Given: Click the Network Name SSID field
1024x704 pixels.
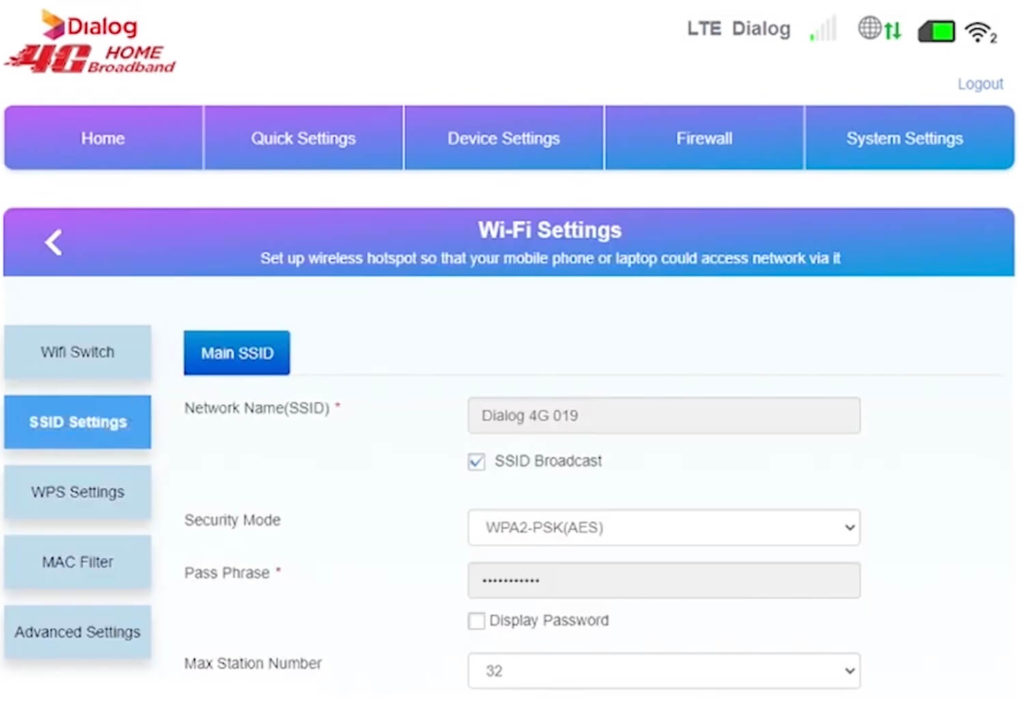Looking at the screenshot, I should [664, 415].
